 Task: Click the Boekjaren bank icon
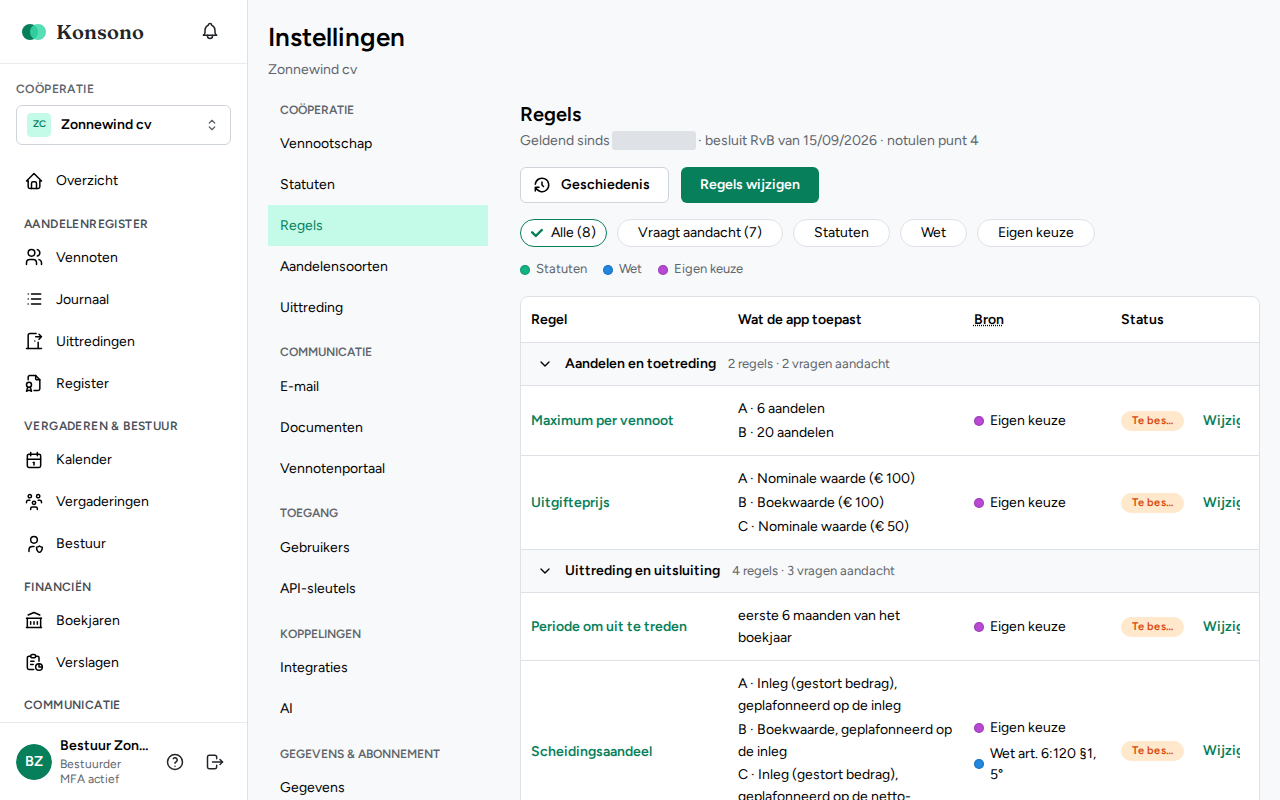pos(35,621)
